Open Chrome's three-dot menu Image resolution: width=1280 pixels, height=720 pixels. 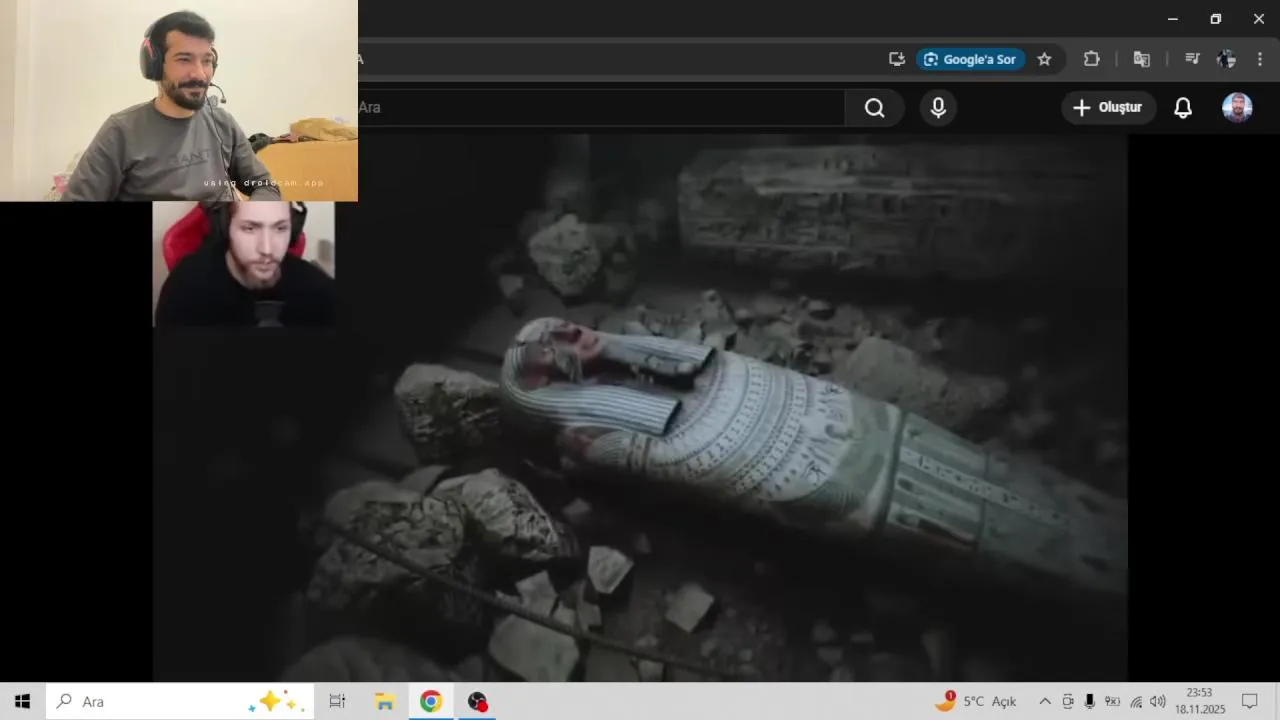(x=1261, y=59)
